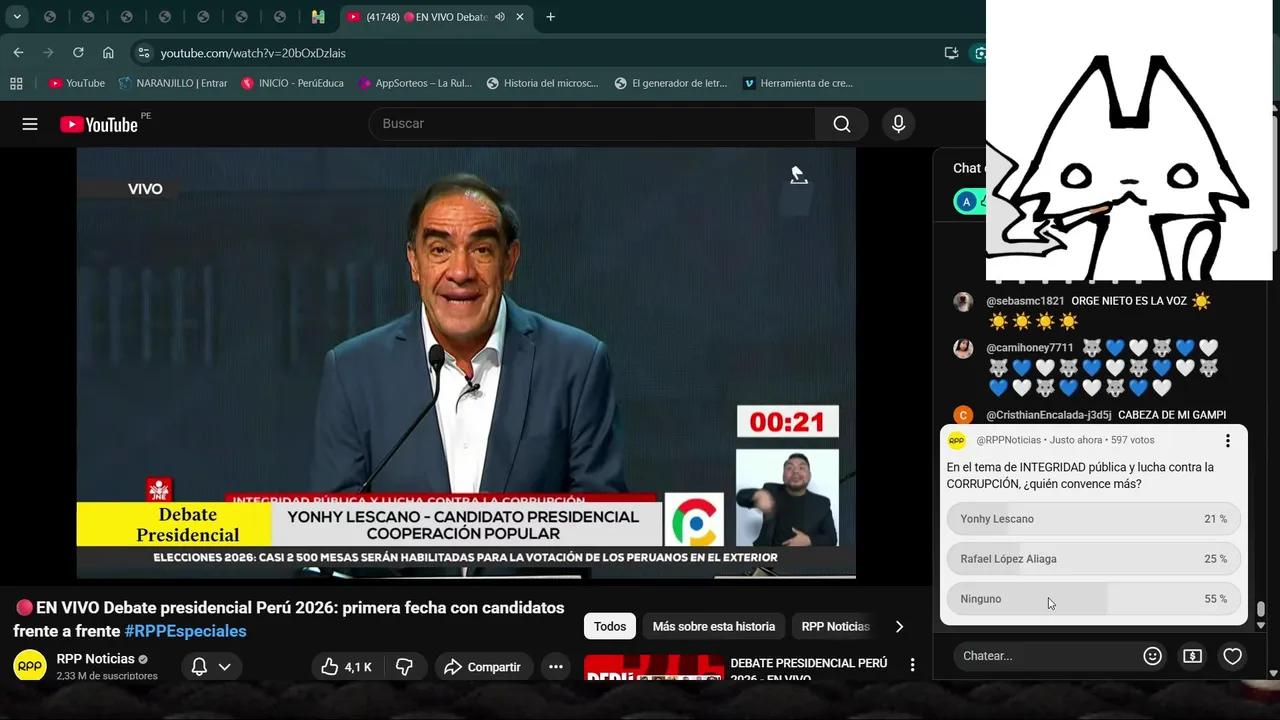The image size is (1280, 720).
Task: Dislike the video
Action: pos(404,667)
